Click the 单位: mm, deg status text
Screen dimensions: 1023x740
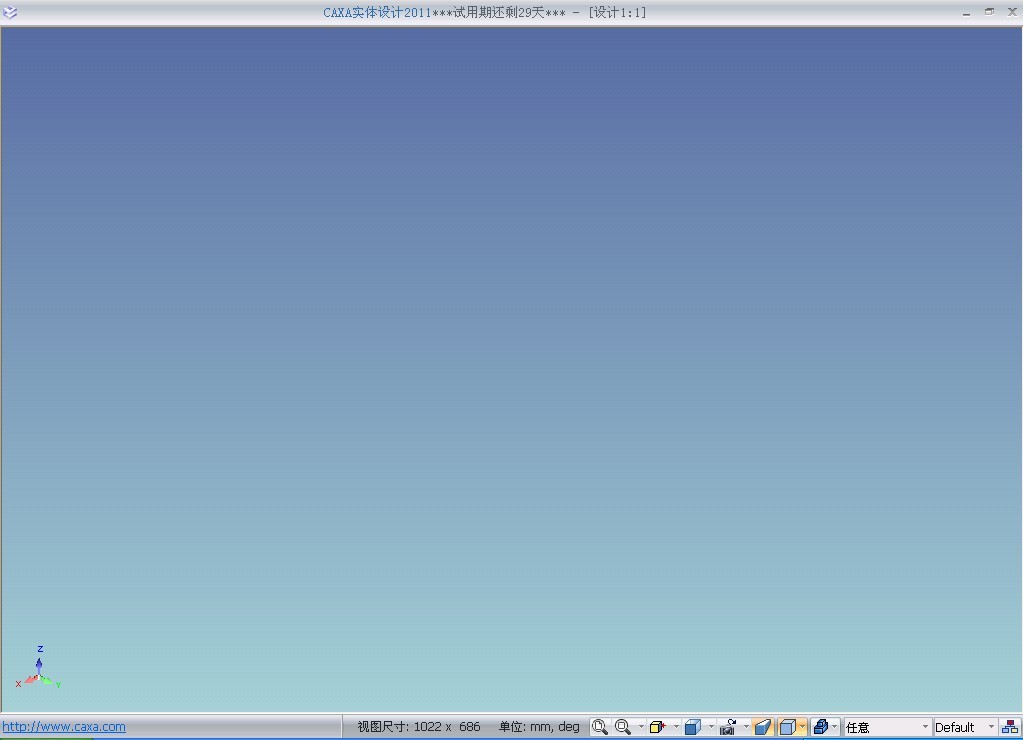[539, 726]
